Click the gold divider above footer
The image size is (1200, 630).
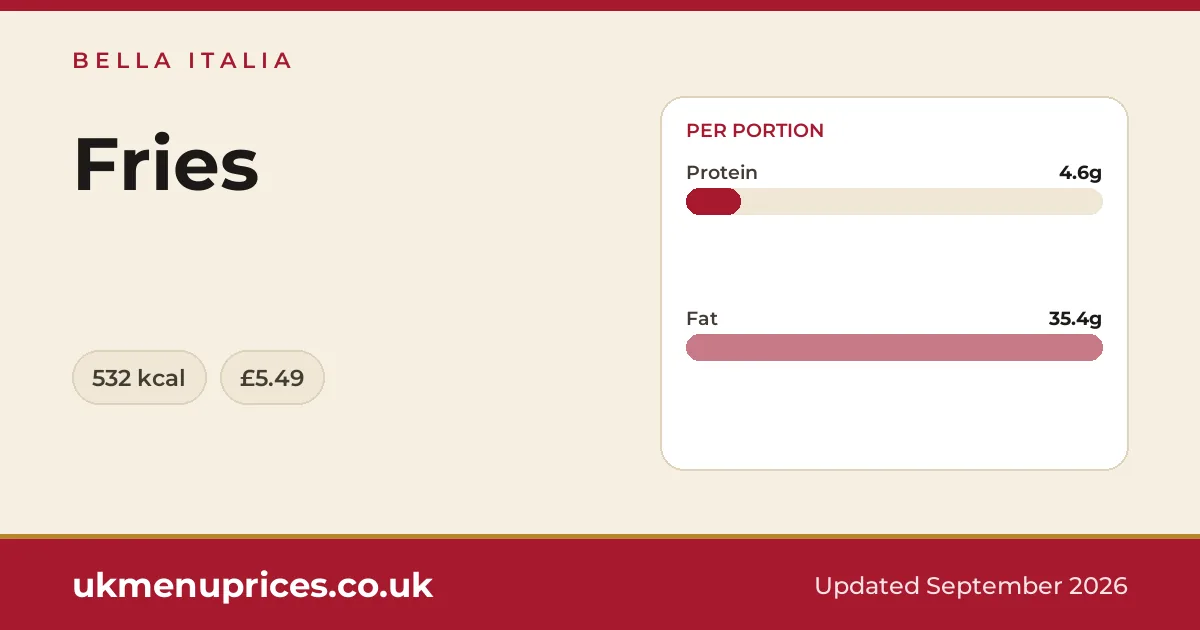[600, 537]
